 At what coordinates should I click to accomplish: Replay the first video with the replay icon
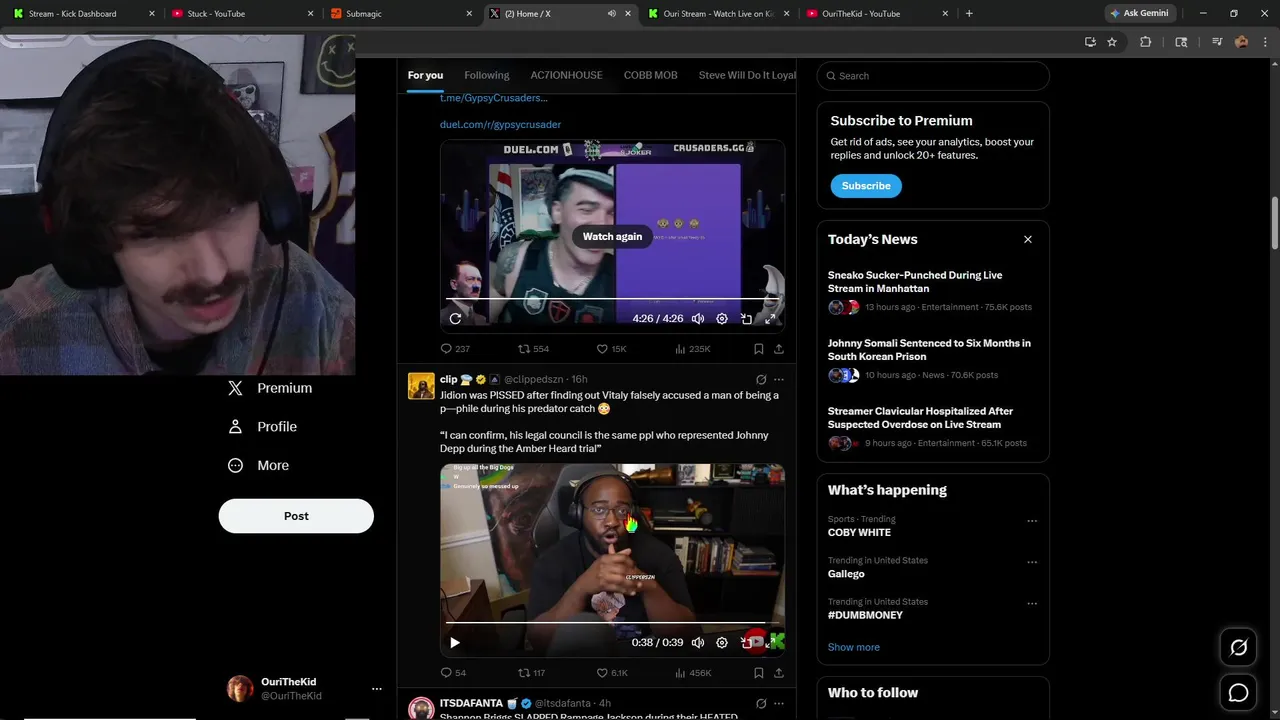pos(455,318)
